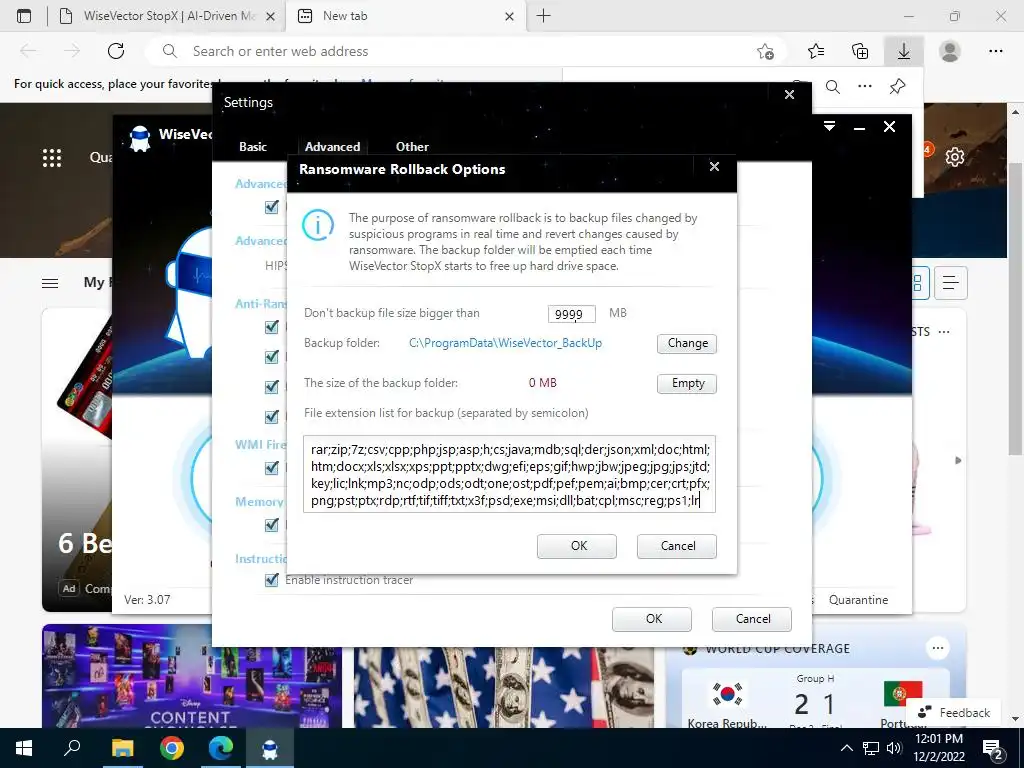Screen dimensions: 1024x768
Task: Open the World Cup card more options
Action: point(938,648)
